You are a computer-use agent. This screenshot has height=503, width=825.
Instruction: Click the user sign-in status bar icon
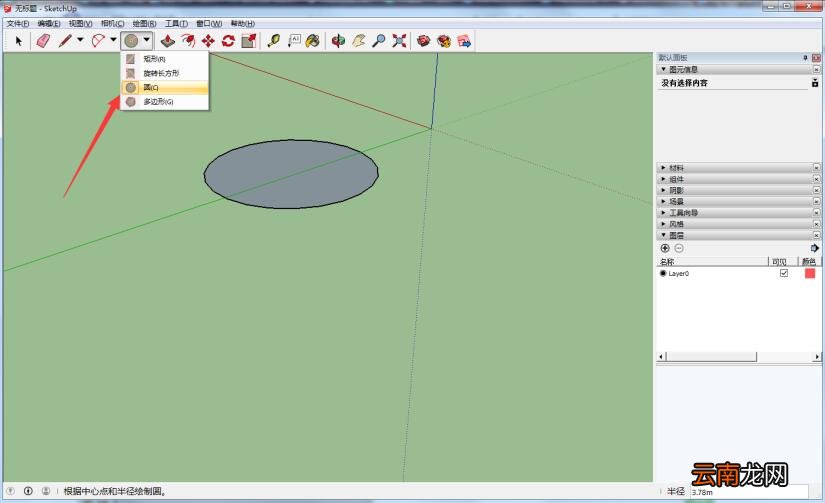point(46,491)
